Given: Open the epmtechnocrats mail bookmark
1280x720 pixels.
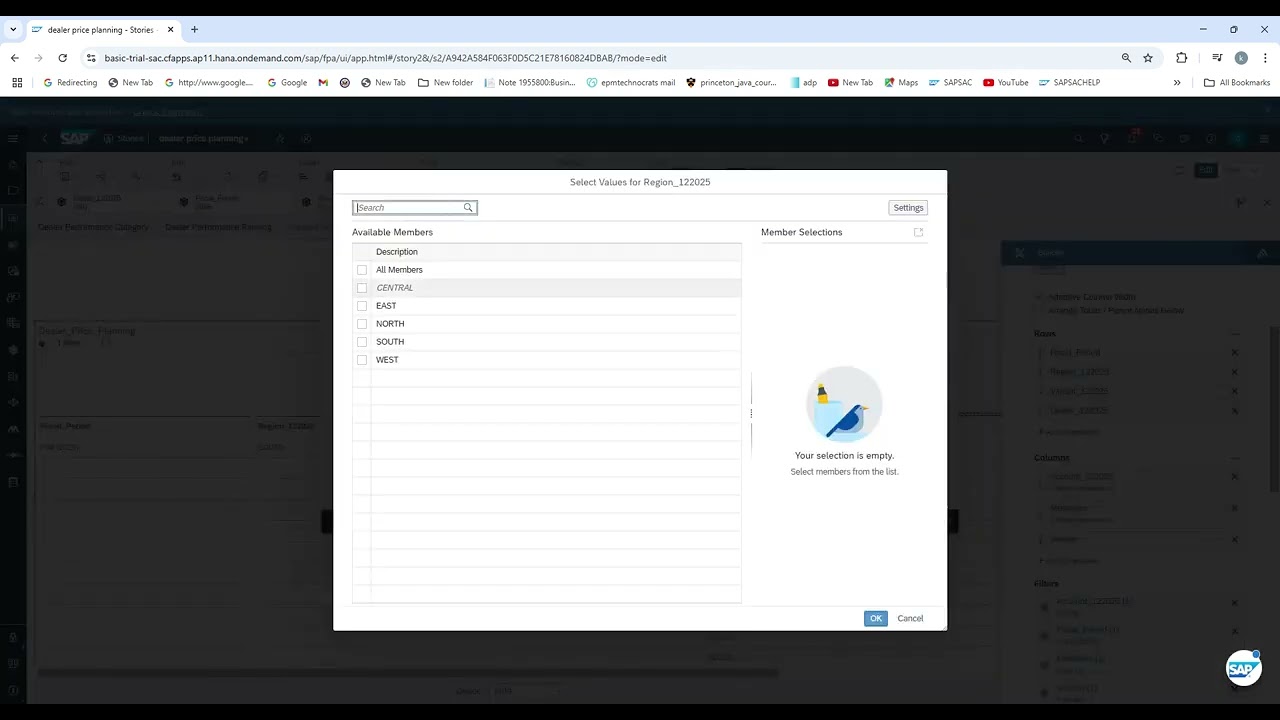Looking at the screenshot, I should (x=631, y=83).
